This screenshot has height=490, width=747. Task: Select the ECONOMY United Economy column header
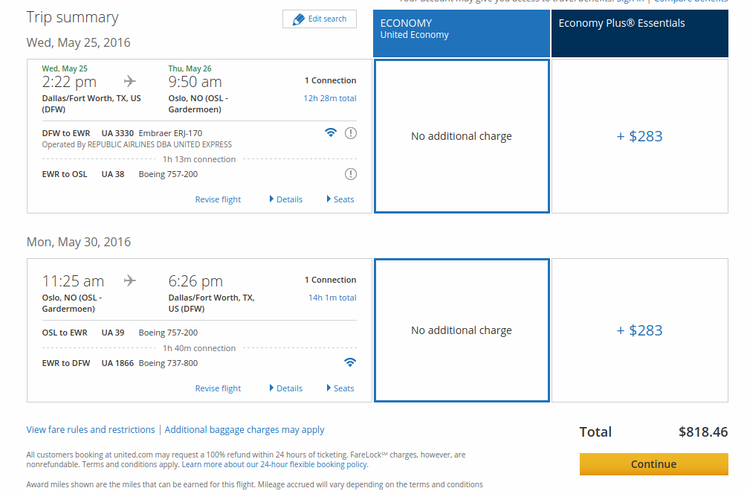[461, 33]
